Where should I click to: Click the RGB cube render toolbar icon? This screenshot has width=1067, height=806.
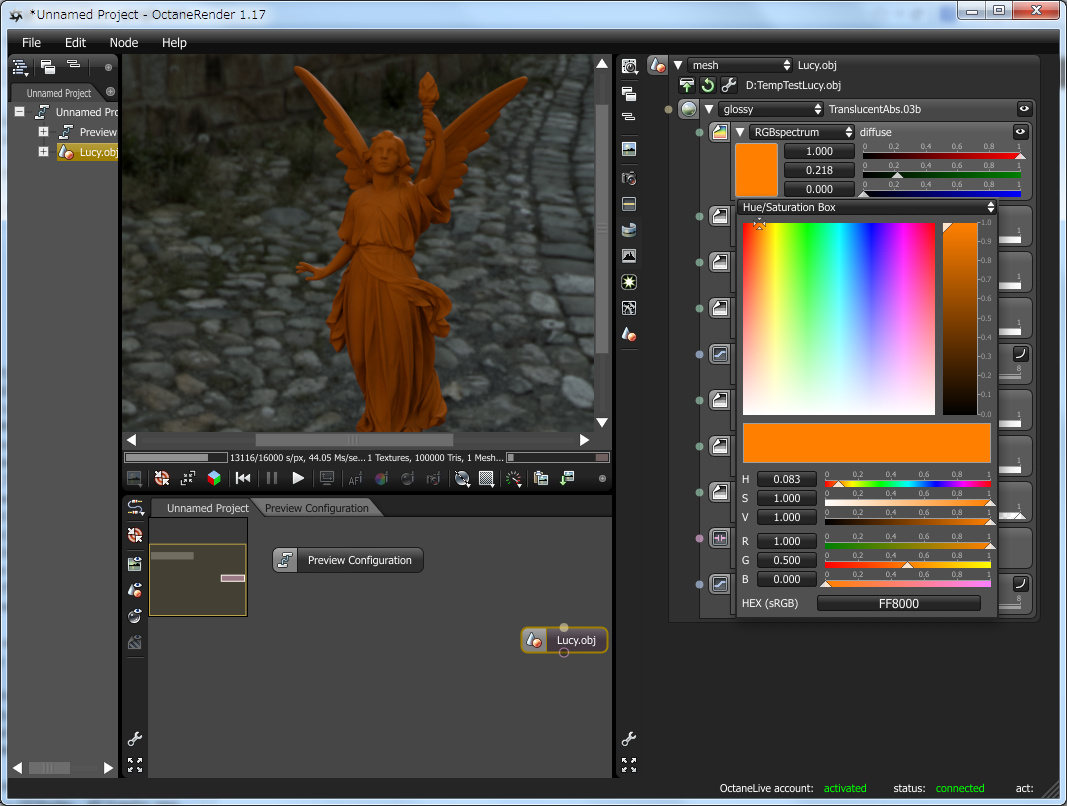tap(214, 479)
